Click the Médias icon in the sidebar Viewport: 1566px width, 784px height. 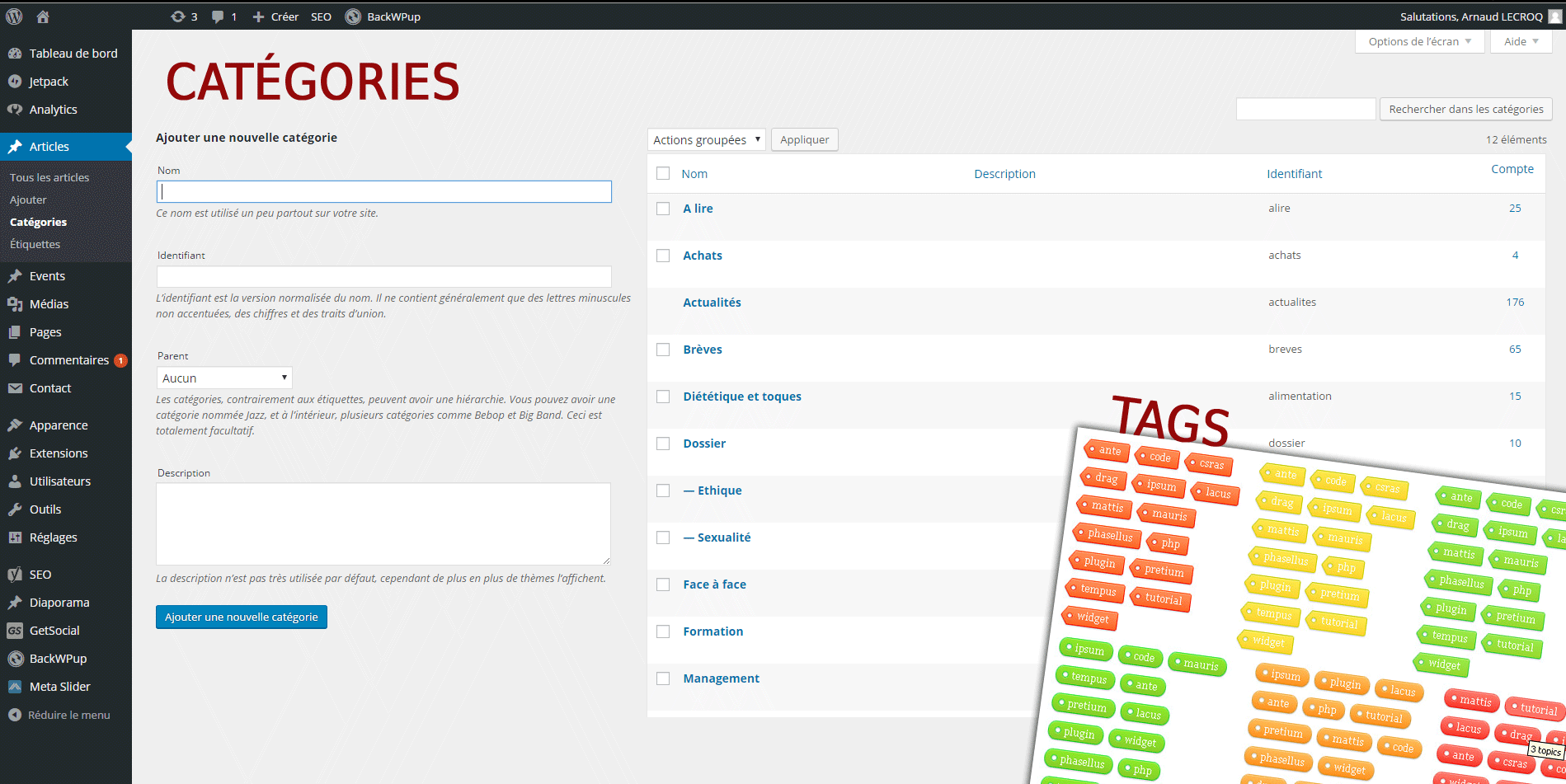click(x=15, y=304)
